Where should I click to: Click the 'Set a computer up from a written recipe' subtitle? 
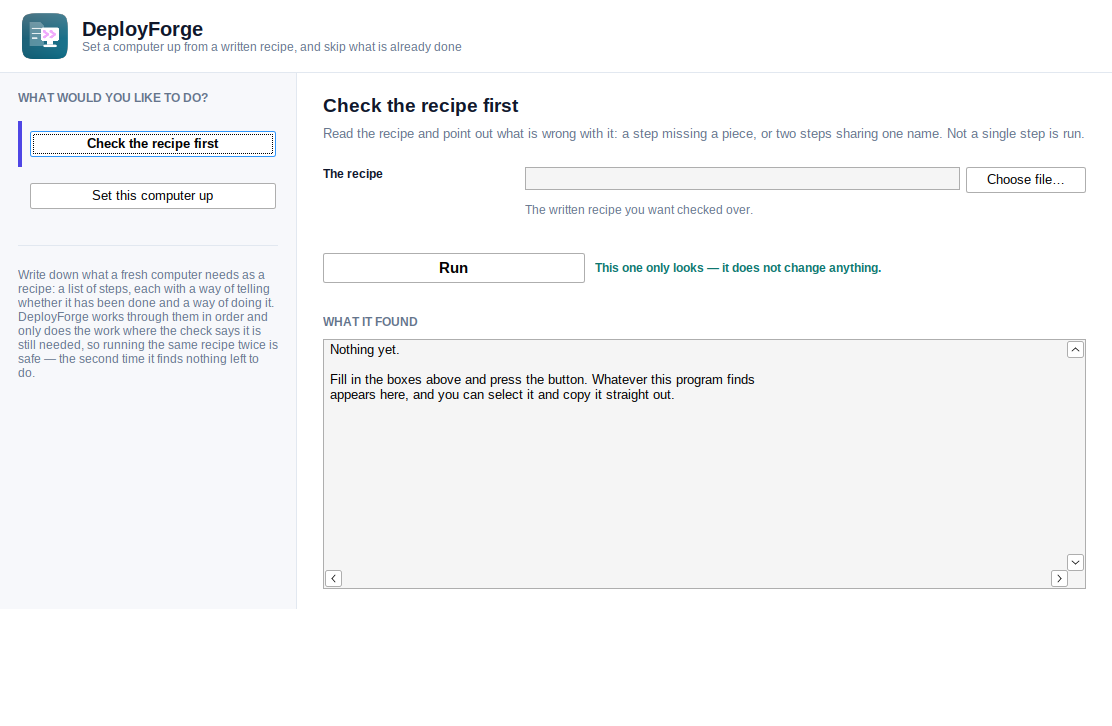click(x=272, y=47)
